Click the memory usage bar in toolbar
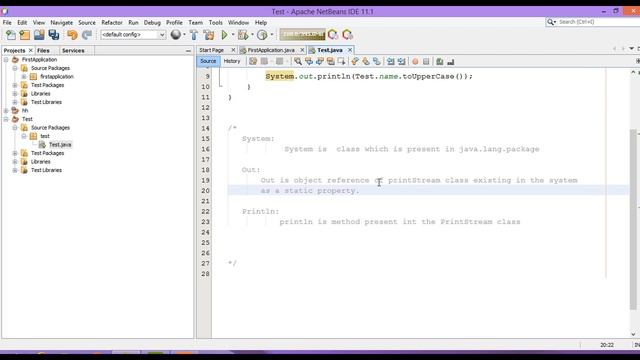 coord(302,35)
